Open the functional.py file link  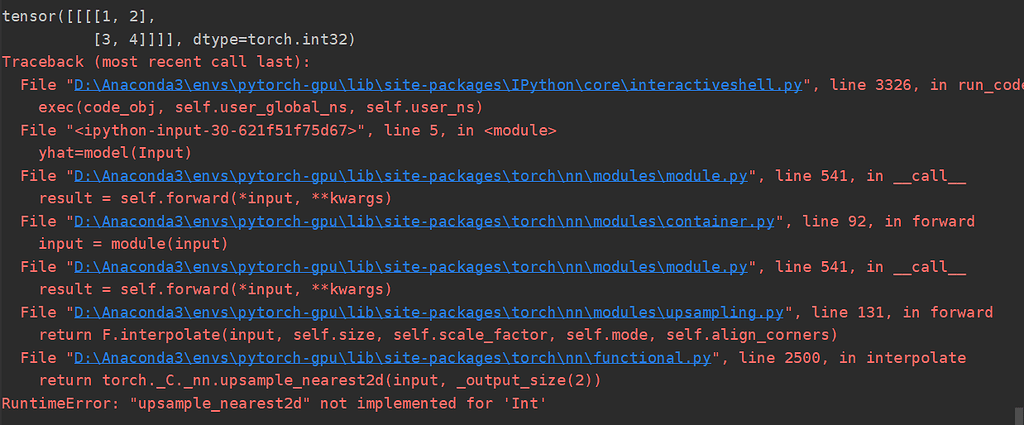pos(393,357)
